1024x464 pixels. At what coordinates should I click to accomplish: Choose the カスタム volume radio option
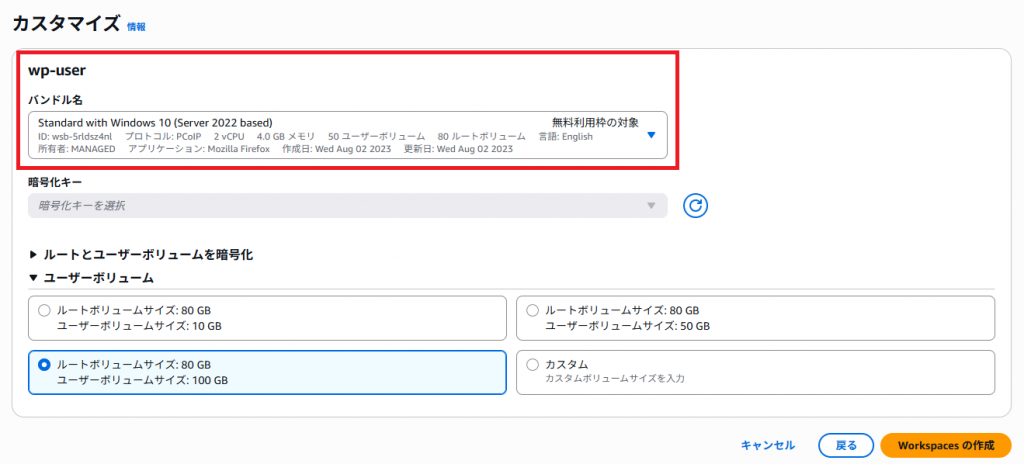[532, 365]
